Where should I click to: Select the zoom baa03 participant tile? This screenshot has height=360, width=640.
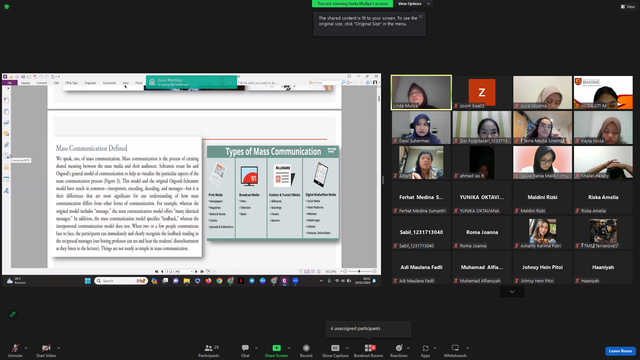pos(482,92)
